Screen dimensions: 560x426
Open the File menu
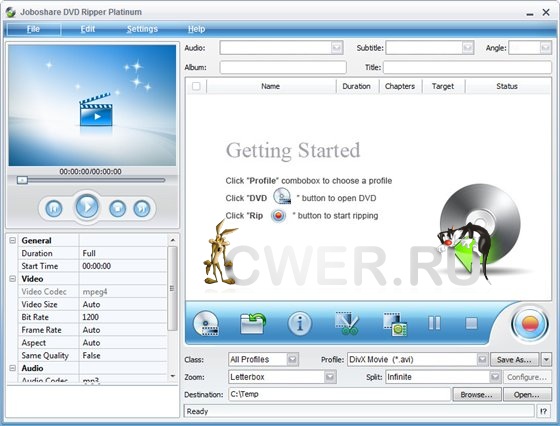[x=34, y=29]
